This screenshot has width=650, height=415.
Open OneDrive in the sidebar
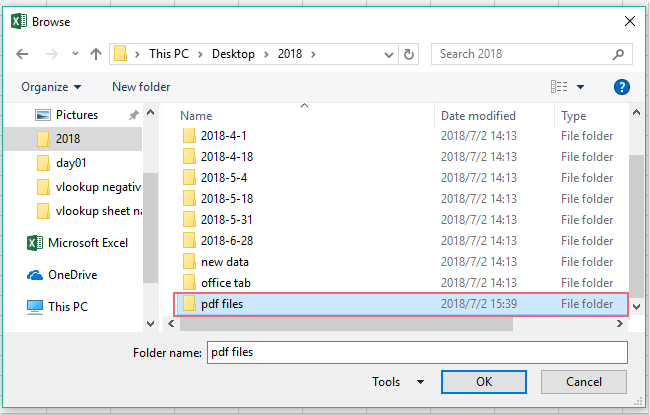[x=72, y=274]
